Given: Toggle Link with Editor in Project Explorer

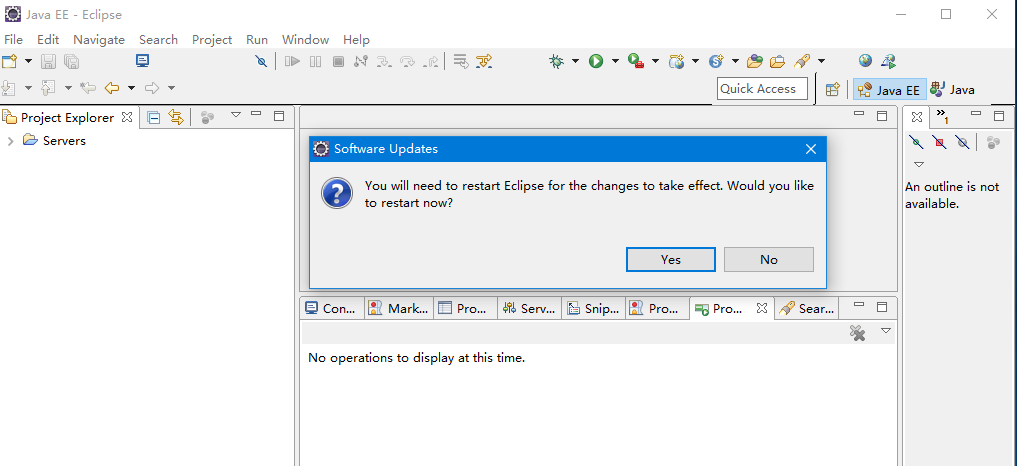Looking at the screenshot, I should click(176, 117).
